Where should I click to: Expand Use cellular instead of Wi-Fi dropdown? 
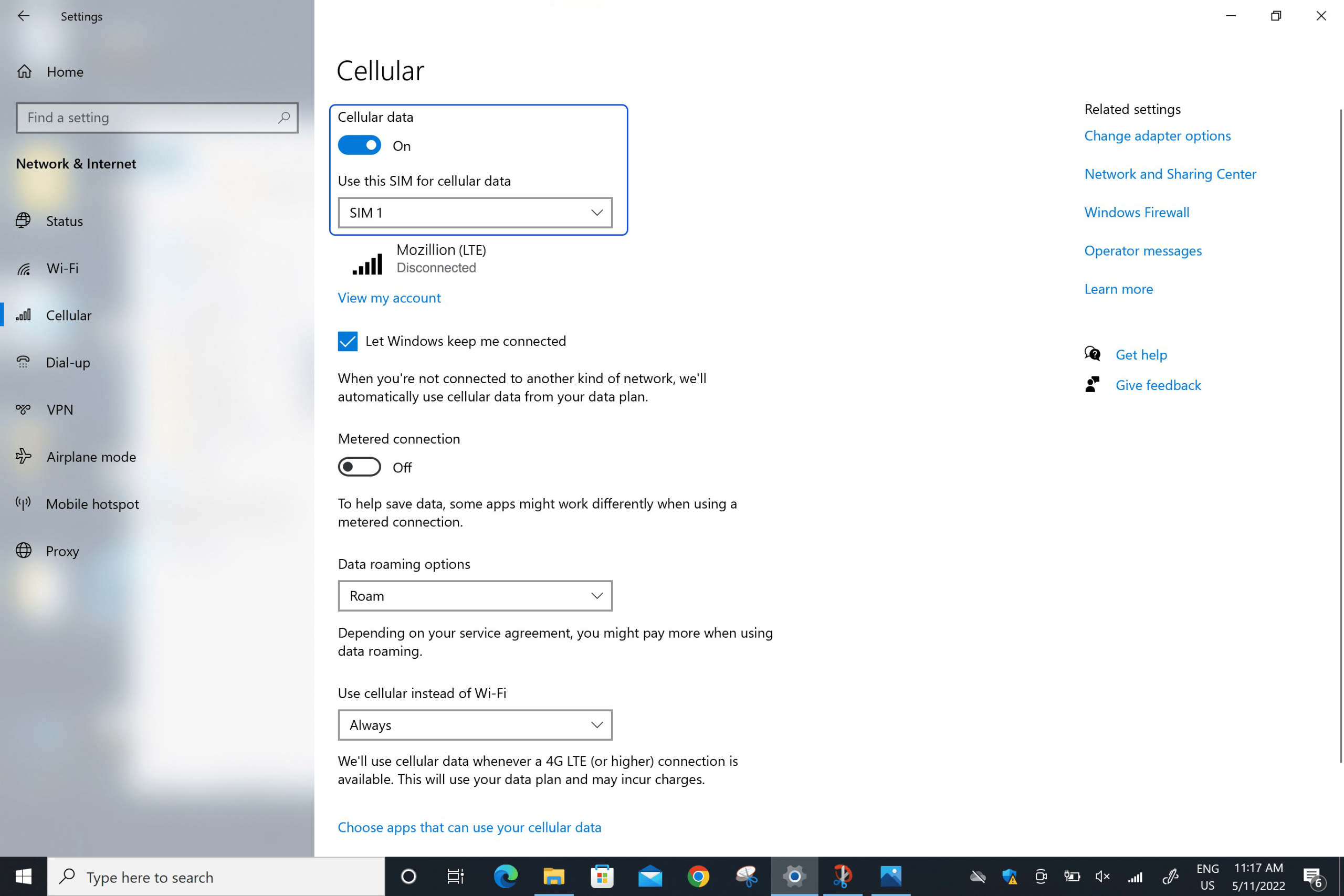tap(475, 725)
